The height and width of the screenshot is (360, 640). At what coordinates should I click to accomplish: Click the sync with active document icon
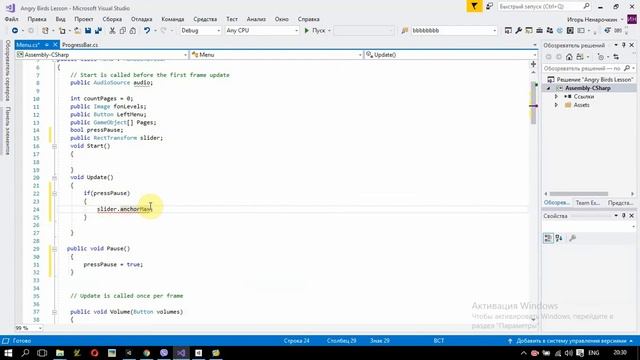coord(616,57)
